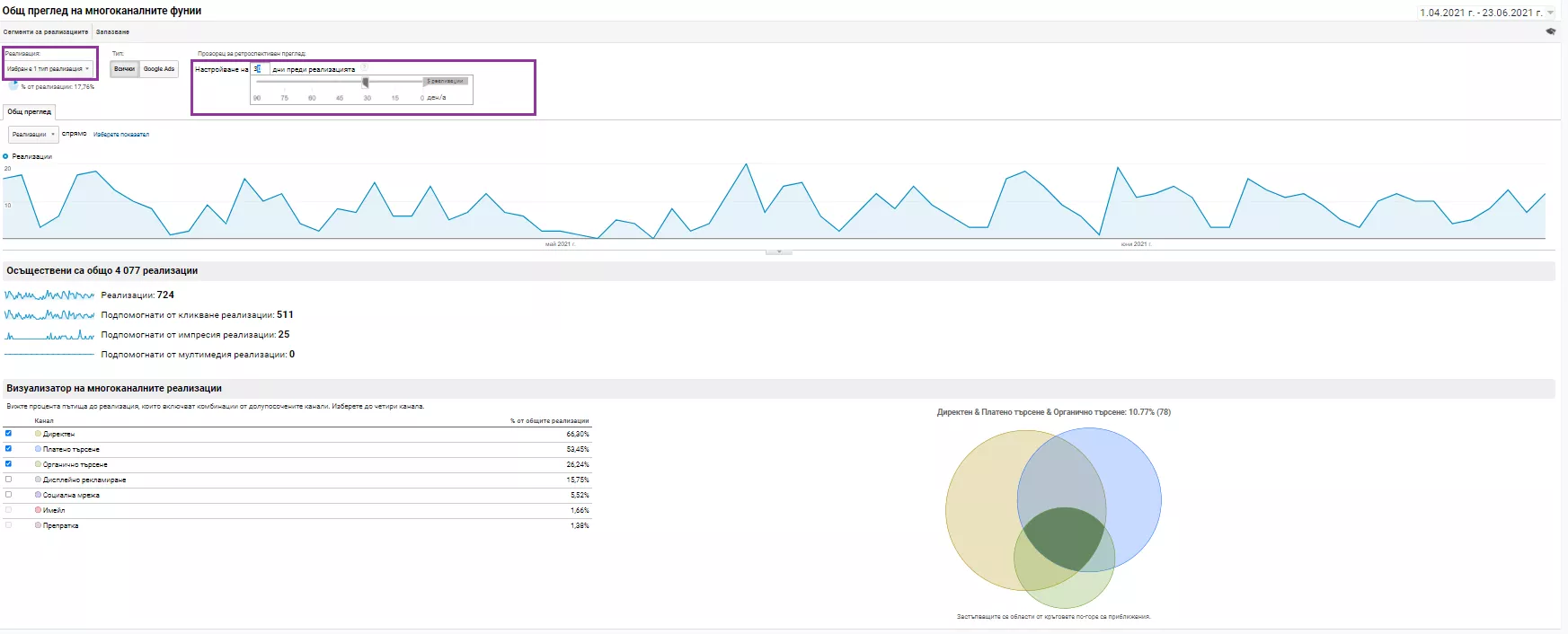Expand the date range picker

(1485, 13)
